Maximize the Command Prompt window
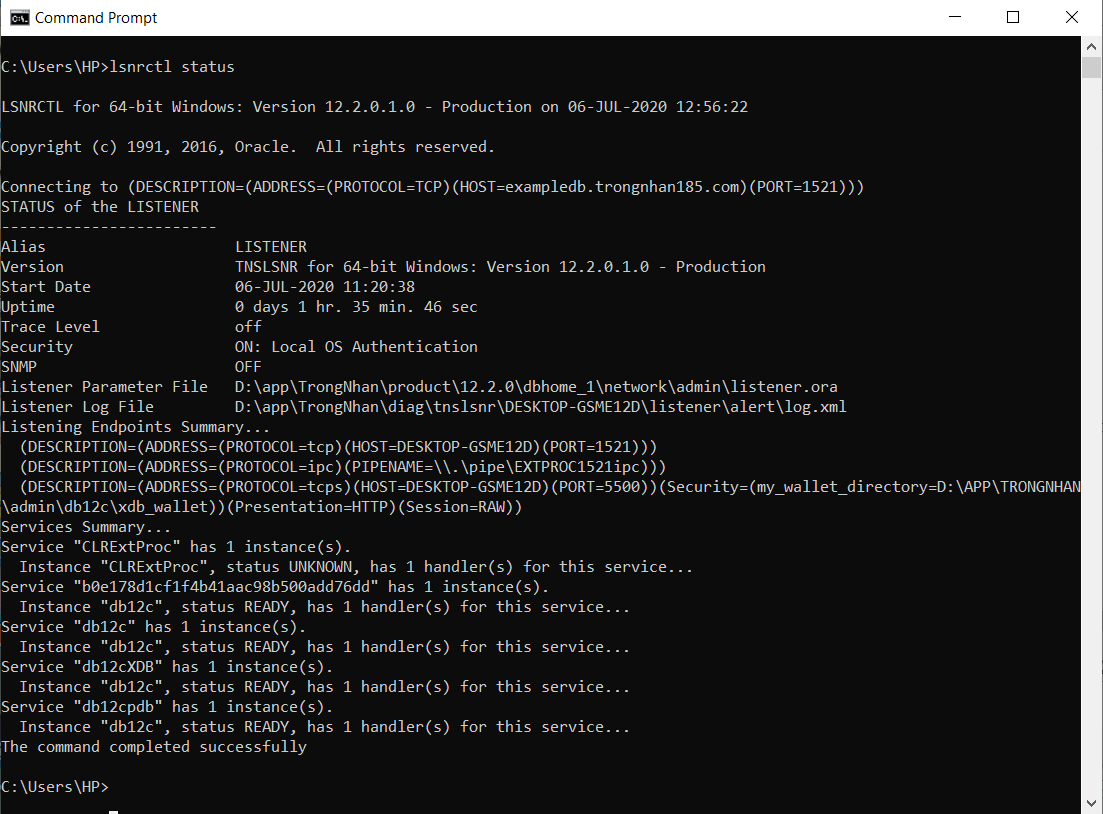 click(x=1013, y=17)
